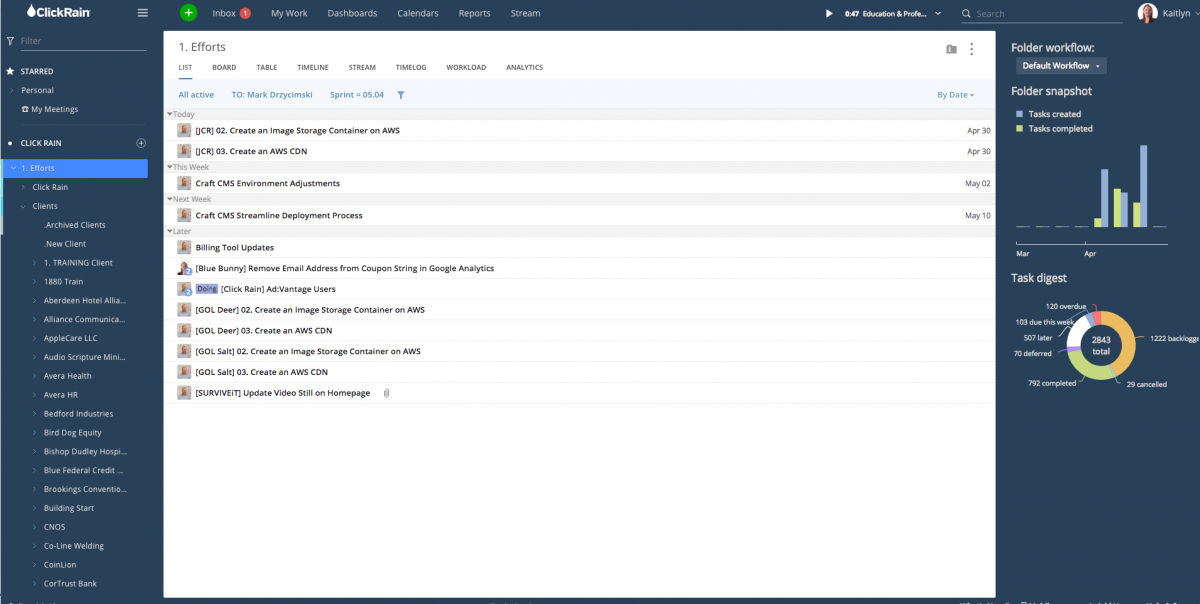Click the 792 completed label in Task digest
Image resolution: width=1200 pixels, height=604 pixels.
[1052, 383]
